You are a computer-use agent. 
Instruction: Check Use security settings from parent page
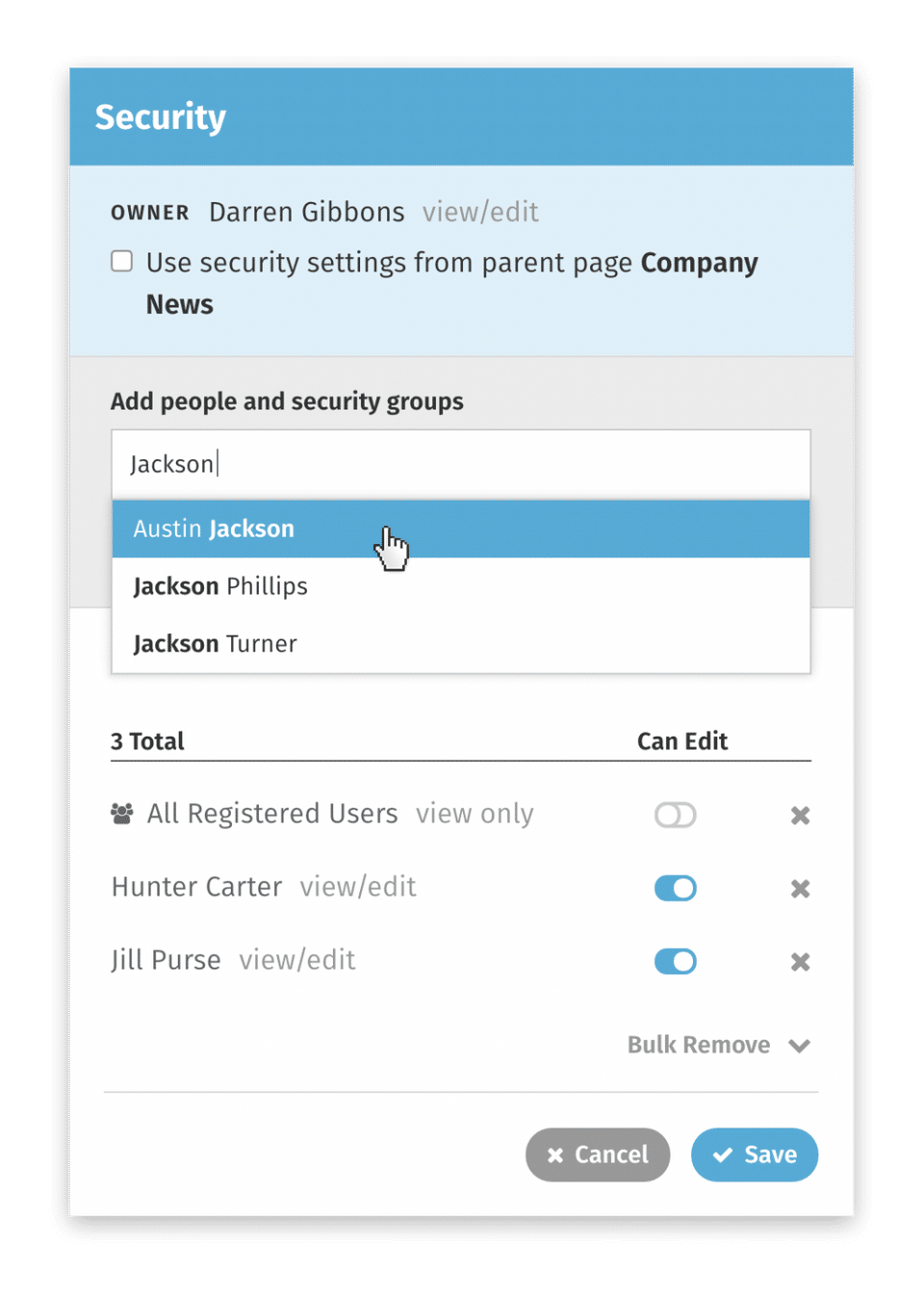(x=122, y=262)
